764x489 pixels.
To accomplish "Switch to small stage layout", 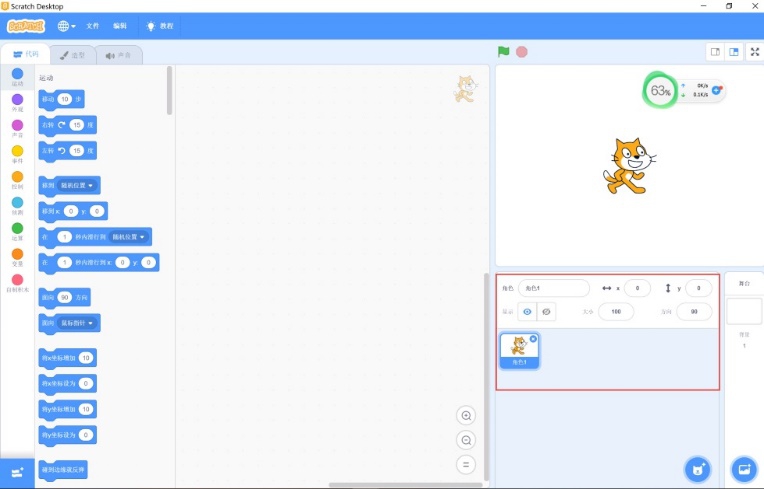I will [x=715, y=52].
